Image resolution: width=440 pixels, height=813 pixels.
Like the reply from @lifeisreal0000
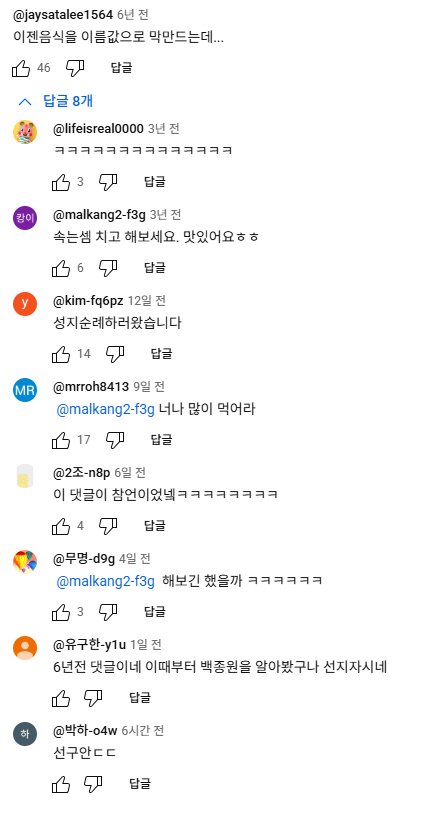pyautogui.click(x=61, y=182)
